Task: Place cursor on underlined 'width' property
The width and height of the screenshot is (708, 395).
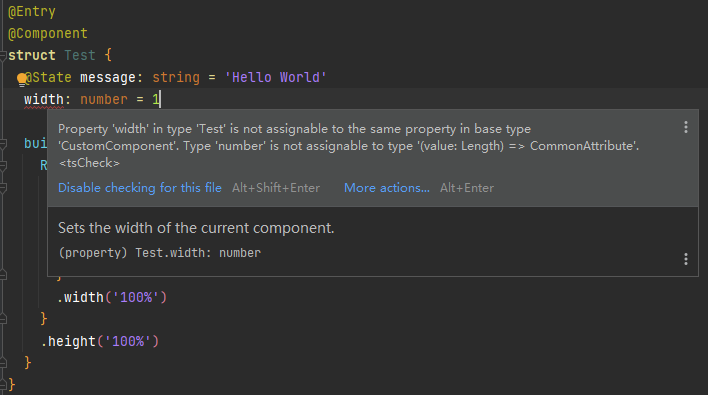Action: point(44,99)
